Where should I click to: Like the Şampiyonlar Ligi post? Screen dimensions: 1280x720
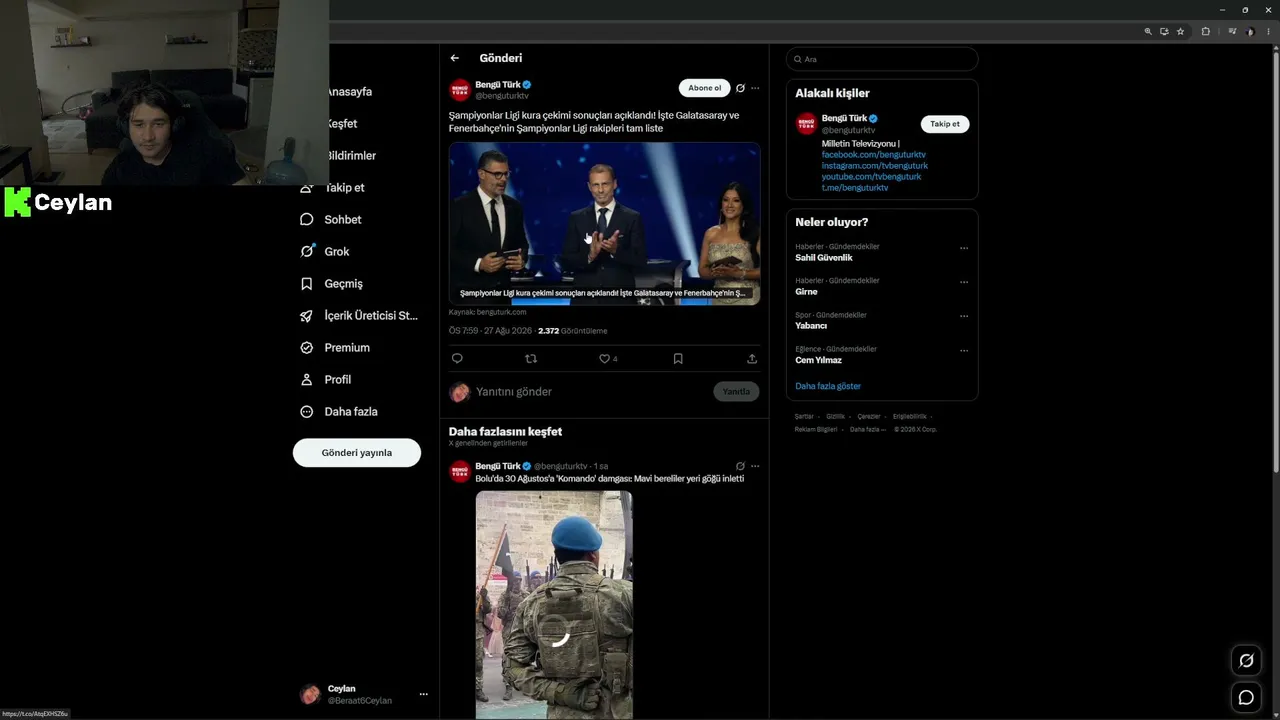(607, 358)
